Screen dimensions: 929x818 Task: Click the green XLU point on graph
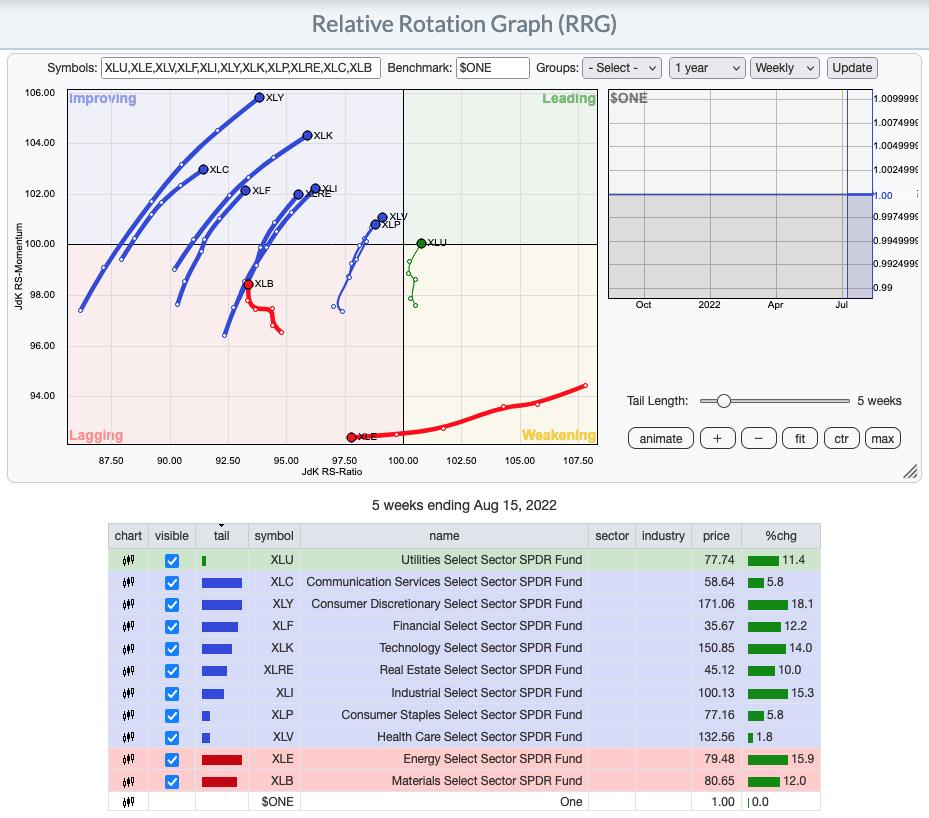coord(421,243)
